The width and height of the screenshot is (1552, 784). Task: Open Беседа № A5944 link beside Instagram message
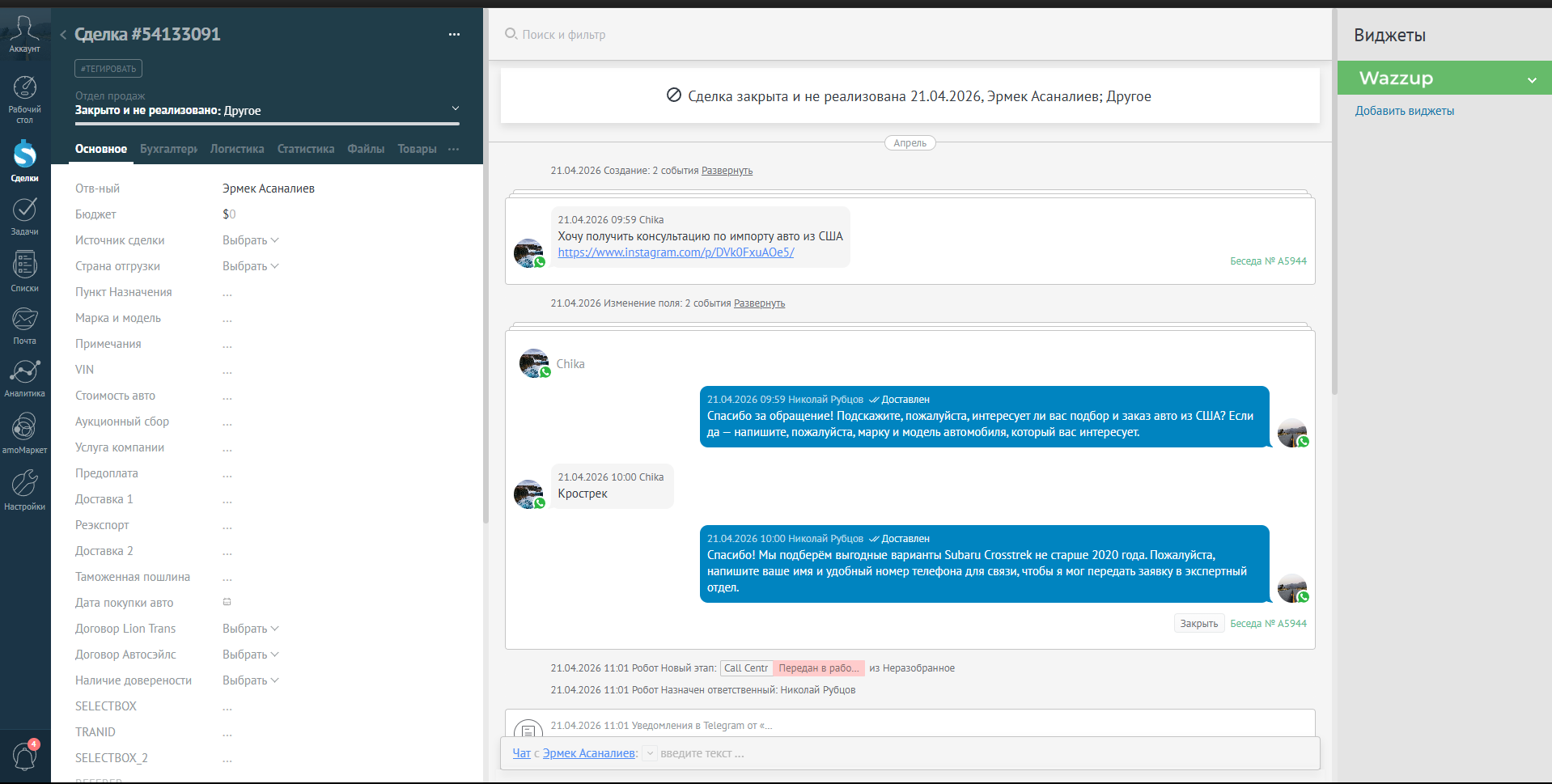(x=1268, y=261)
